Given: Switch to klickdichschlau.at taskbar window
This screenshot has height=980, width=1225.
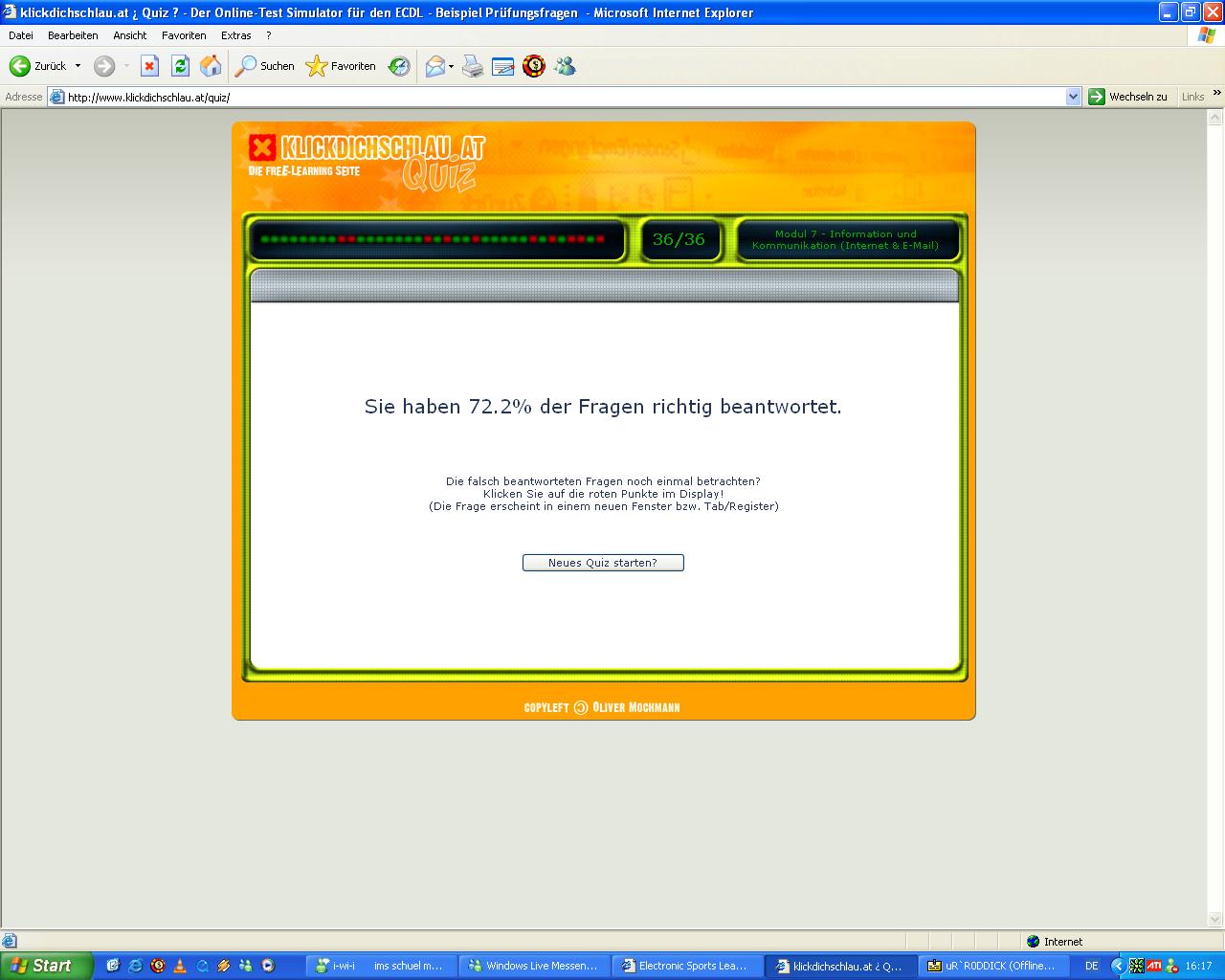Looking at the screenshot, I should point(840,966).
